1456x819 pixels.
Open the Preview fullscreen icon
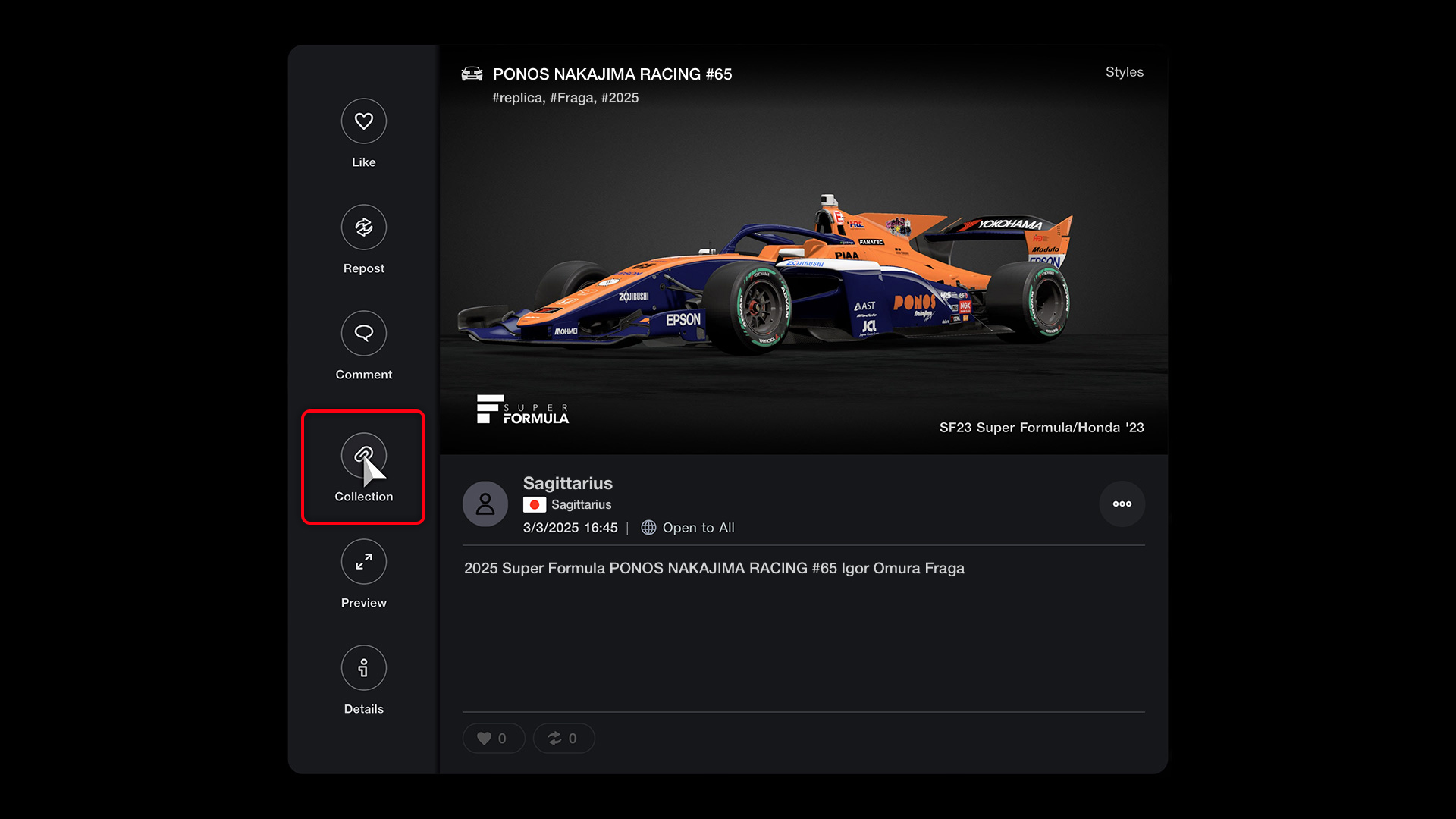pyautogui.click(x=363, y=562)
